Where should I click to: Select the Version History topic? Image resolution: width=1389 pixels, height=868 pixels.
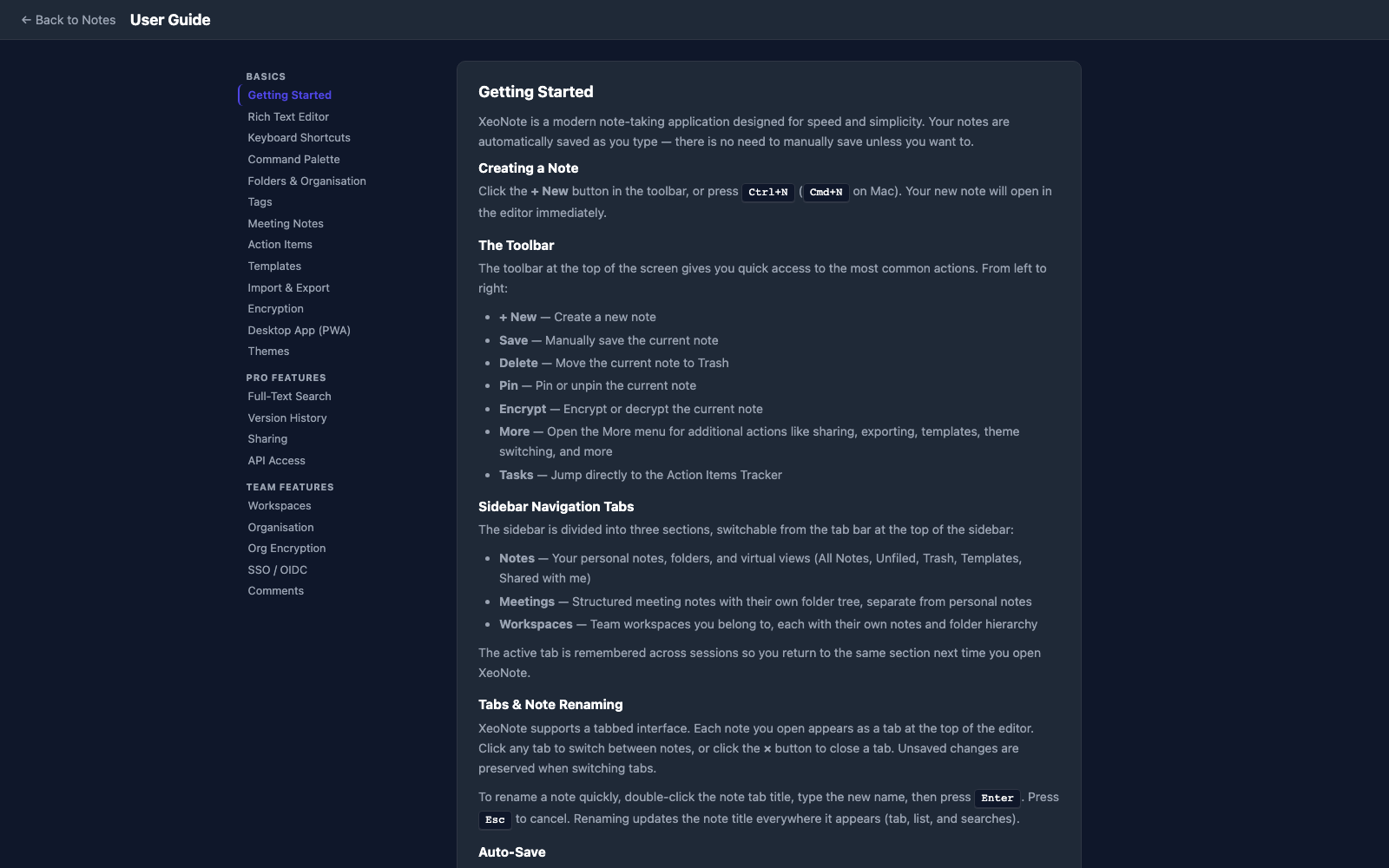[x=287, y=418]
